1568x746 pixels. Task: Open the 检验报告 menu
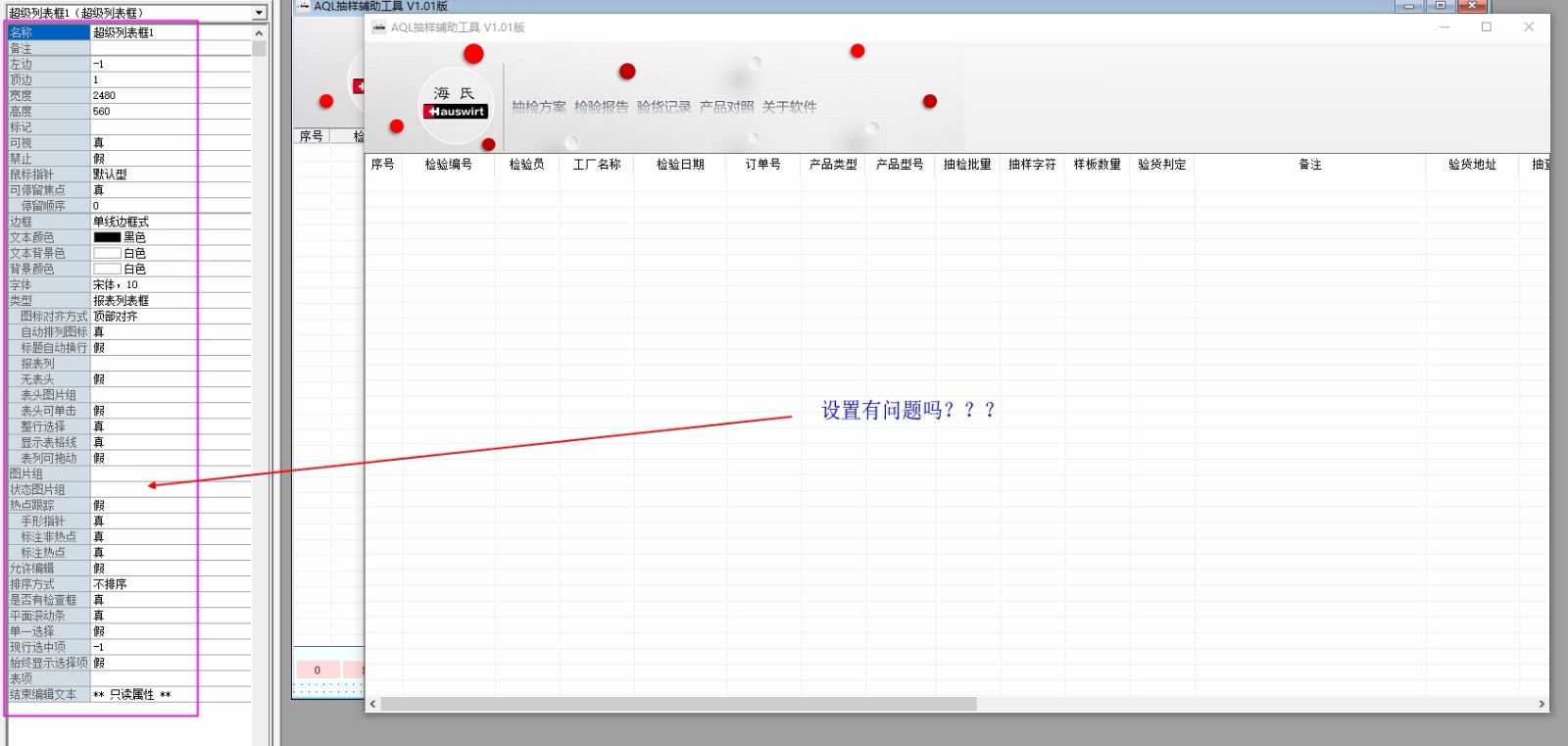click(601, 107)
